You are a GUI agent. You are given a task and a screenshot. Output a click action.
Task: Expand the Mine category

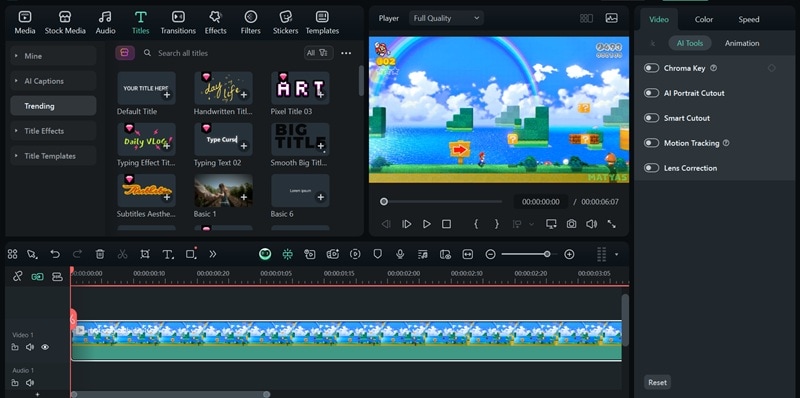[53, 56]
